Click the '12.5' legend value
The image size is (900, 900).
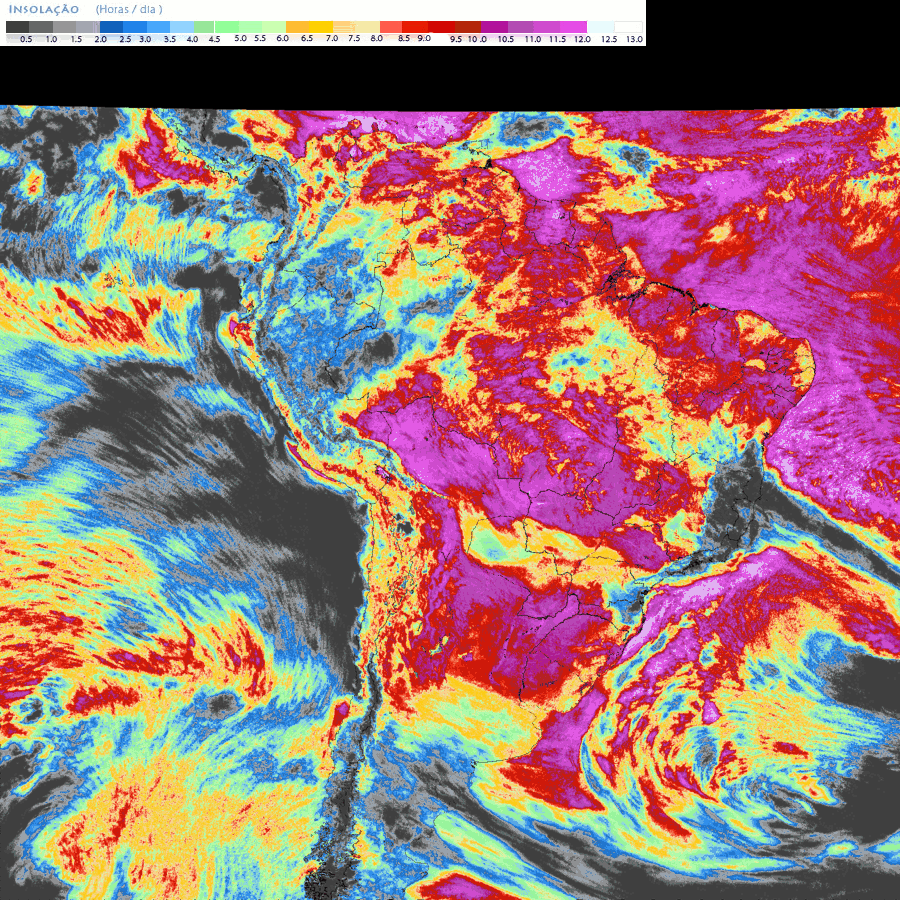click(x=609, y=39)
